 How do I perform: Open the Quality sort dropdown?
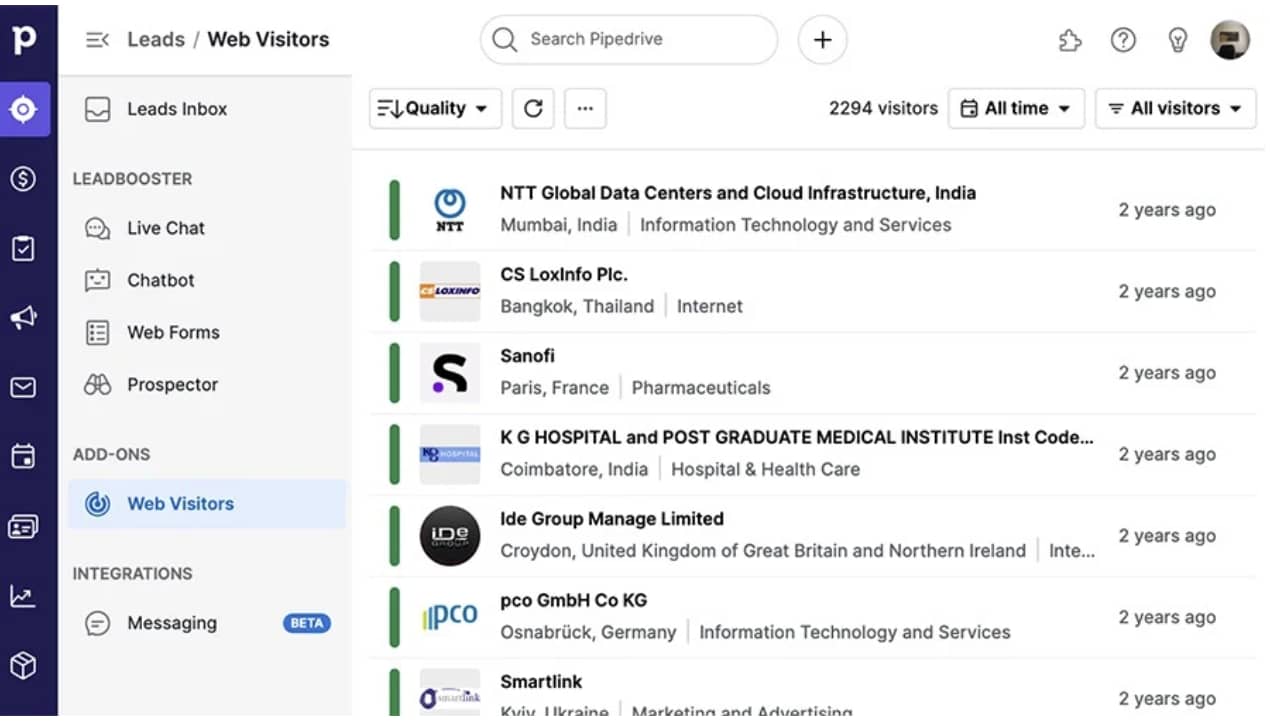pyautogui.click(x=434, y=108)
